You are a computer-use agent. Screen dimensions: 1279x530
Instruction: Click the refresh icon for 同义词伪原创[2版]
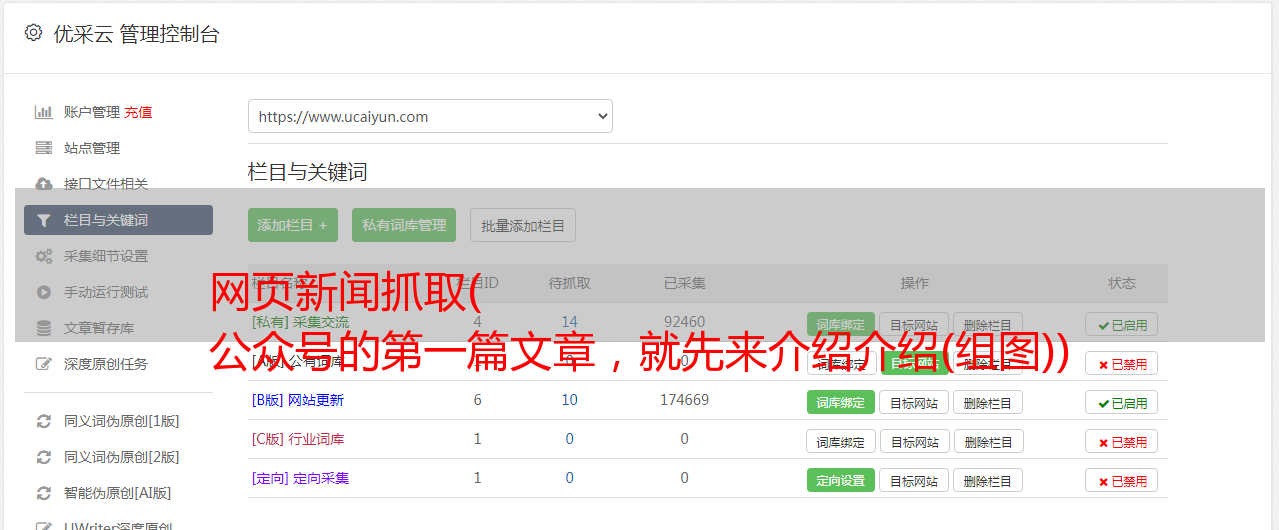coord(44,457)
